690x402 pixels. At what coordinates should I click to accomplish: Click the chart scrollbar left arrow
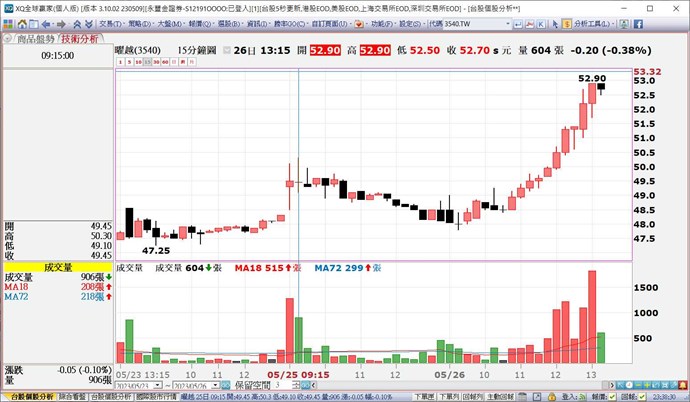[313, 385]
